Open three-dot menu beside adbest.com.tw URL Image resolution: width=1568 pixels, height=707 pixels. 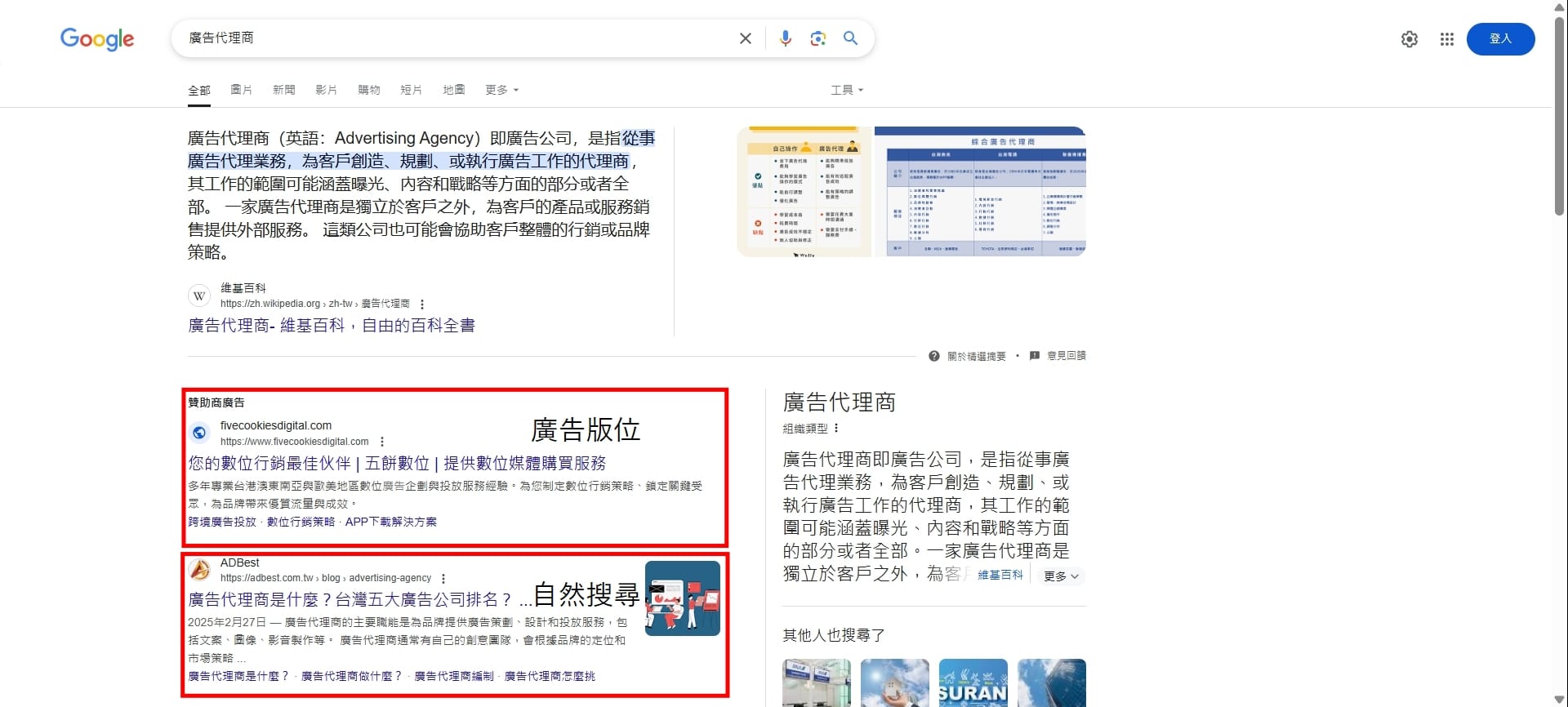click(443, 578)
